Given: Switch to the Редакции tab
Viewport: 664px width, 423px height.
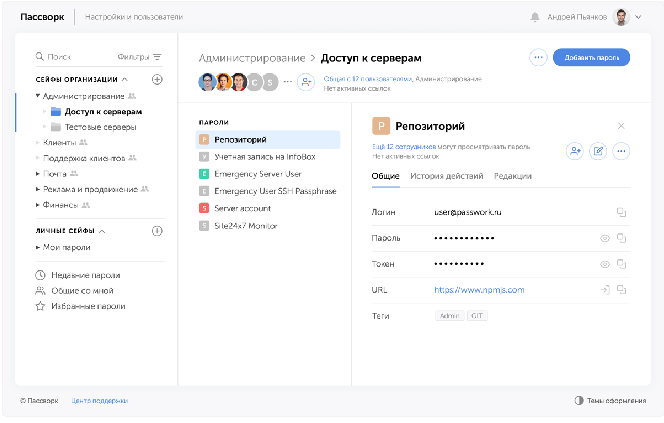Looking at the screenshot, I should (513, 176).
